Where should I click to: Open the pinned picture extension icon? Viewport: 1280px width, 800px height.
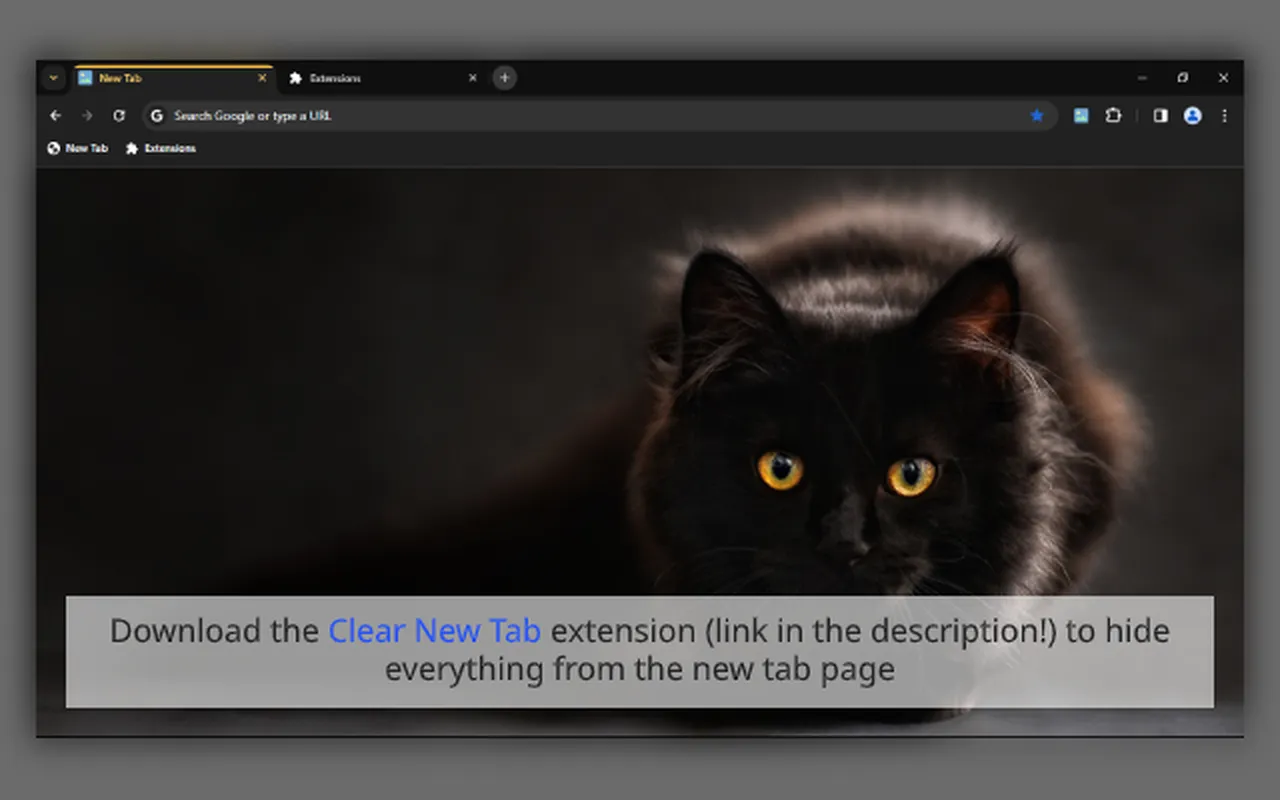[1081, 116]
